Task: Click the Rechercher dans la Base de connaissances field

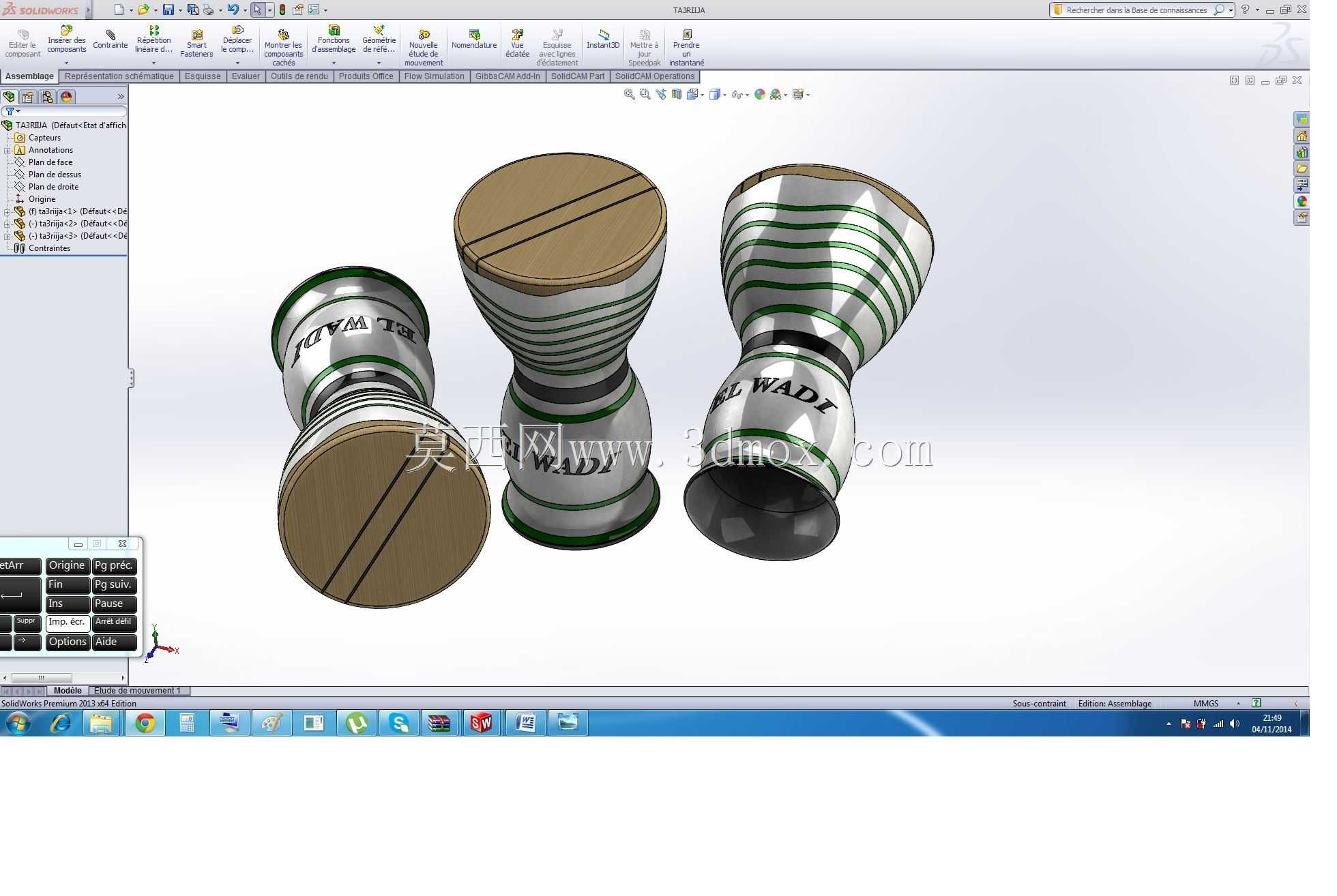Action: 1136,10
